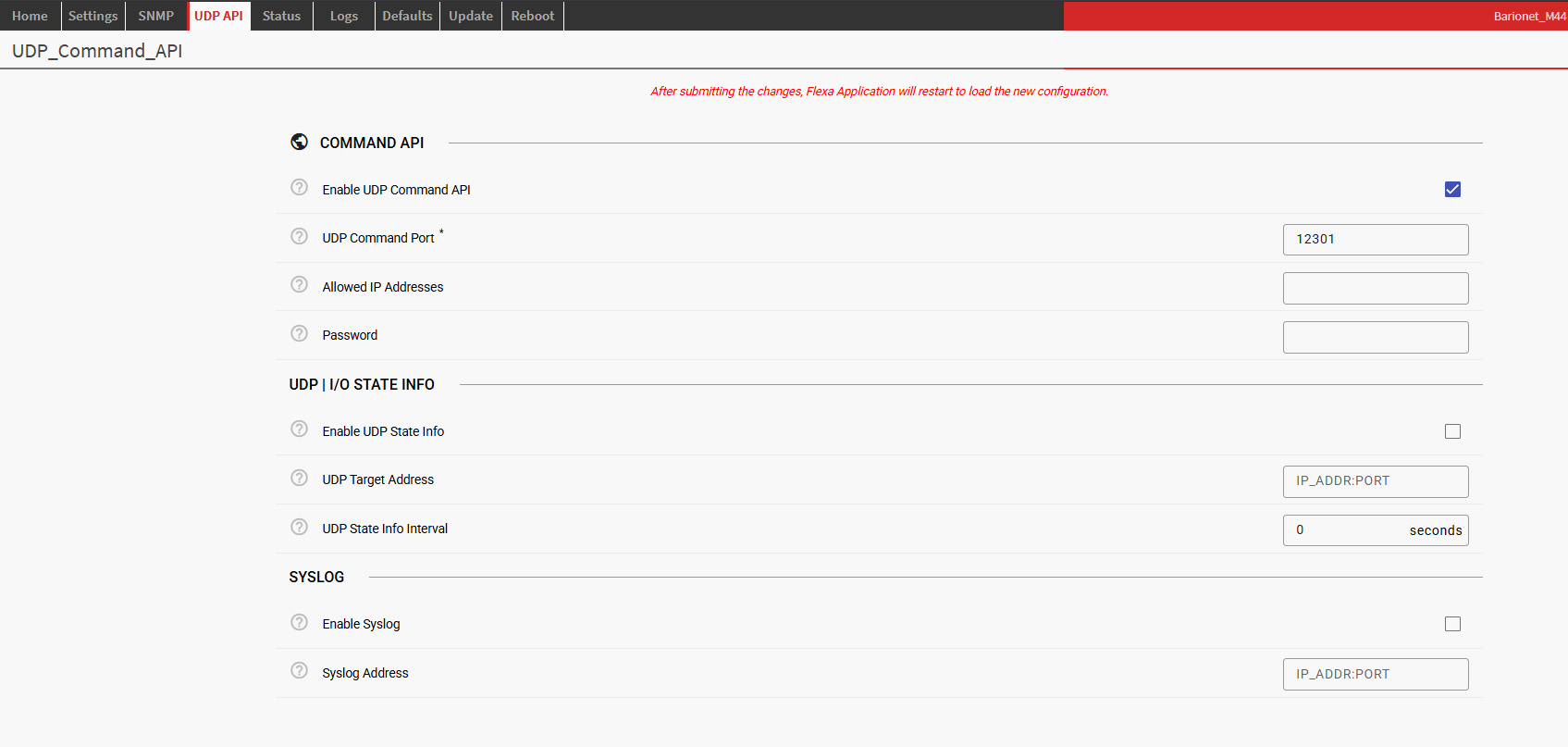Click help icon next to UDP Command Port
This screenshot has width=1568, height=747.
click(299, 236)
